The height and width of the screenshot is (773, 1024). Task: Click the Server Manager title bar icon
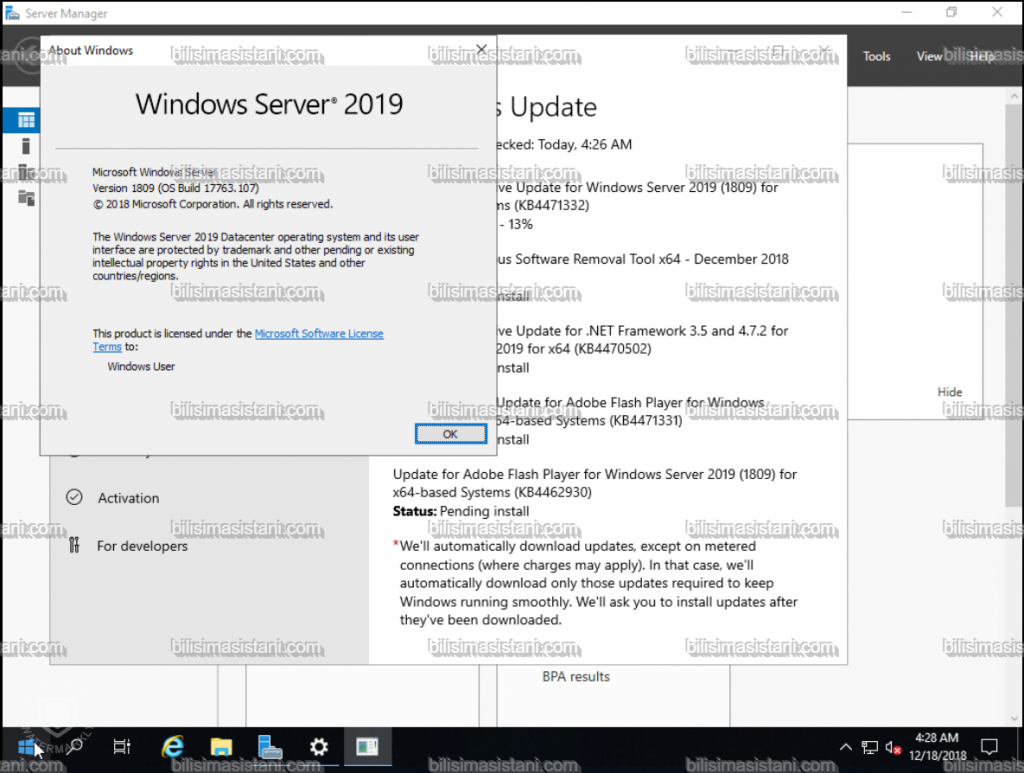click(12, 13)
